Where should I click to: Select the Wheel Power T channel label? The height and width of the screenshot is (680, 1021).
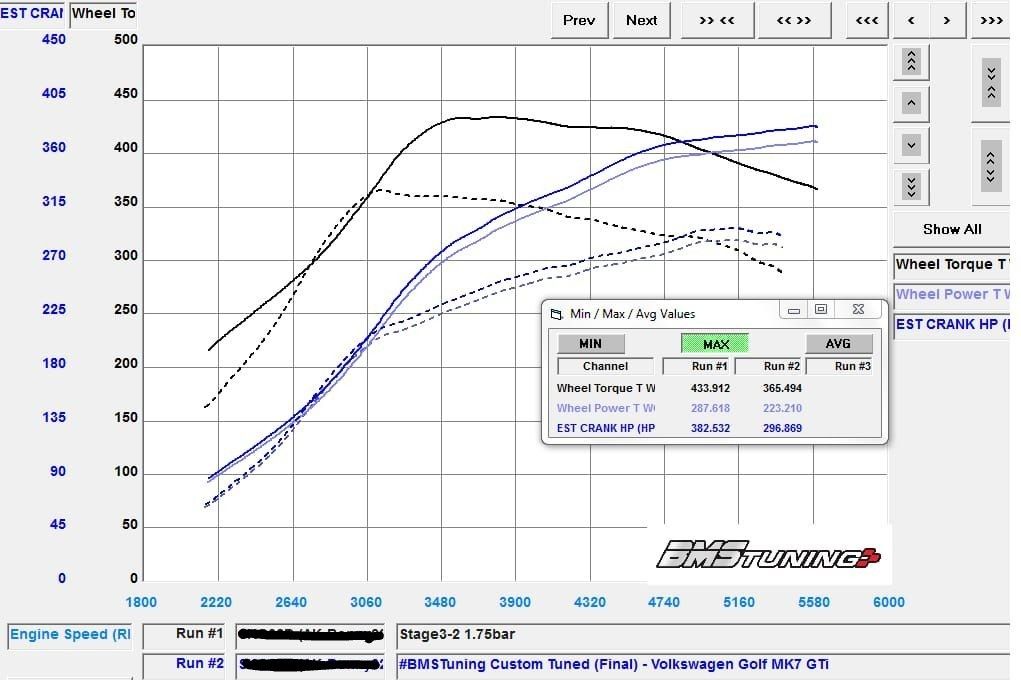click(x=950, y=294)
